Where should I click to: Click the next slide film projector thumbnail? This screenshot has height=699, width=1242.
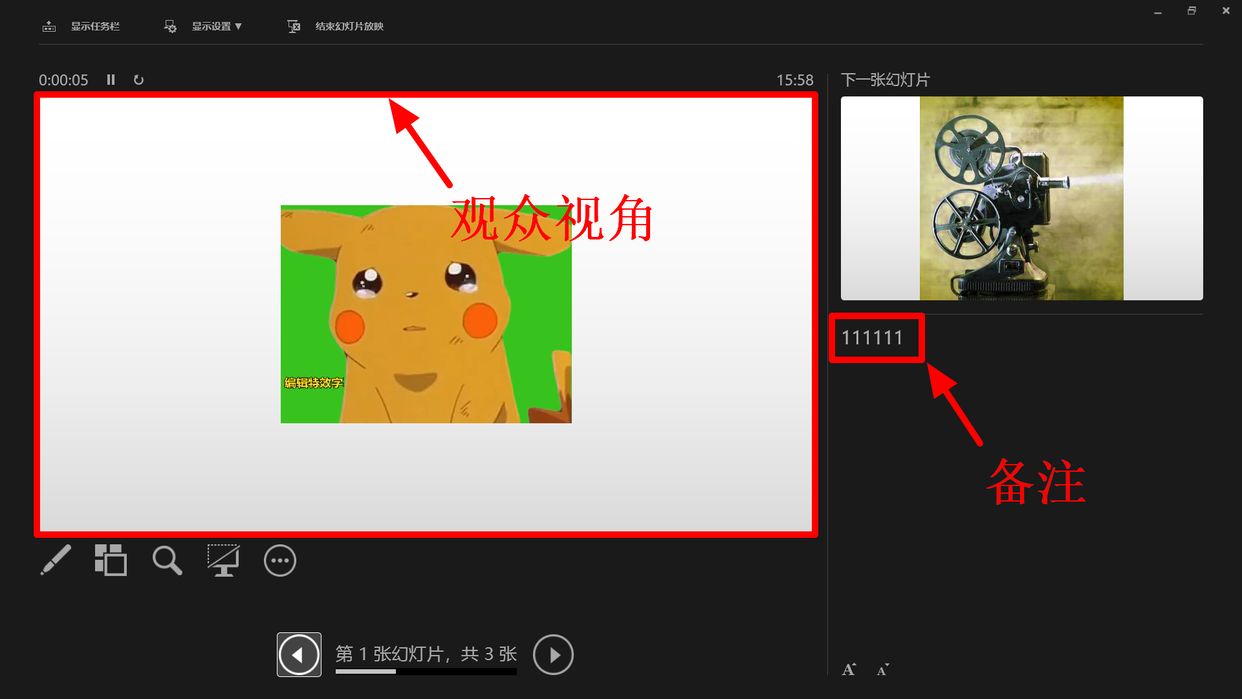pyautogui.click(x=1020, y=197)
